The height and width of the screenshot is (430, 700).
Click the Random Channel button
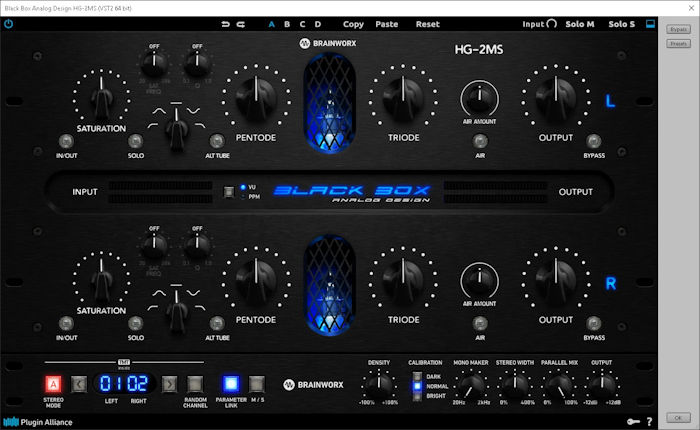[195, 384]
